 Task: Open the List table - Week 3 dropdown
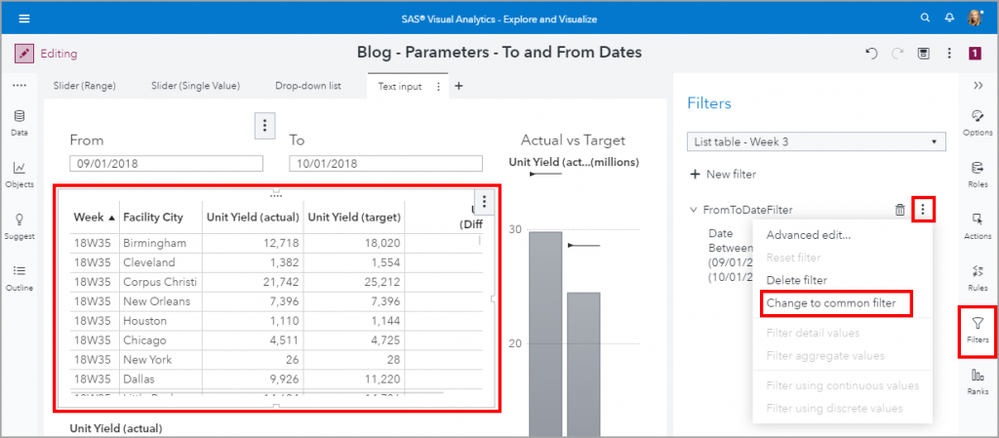pyautogui.click(x=816, y=142)
